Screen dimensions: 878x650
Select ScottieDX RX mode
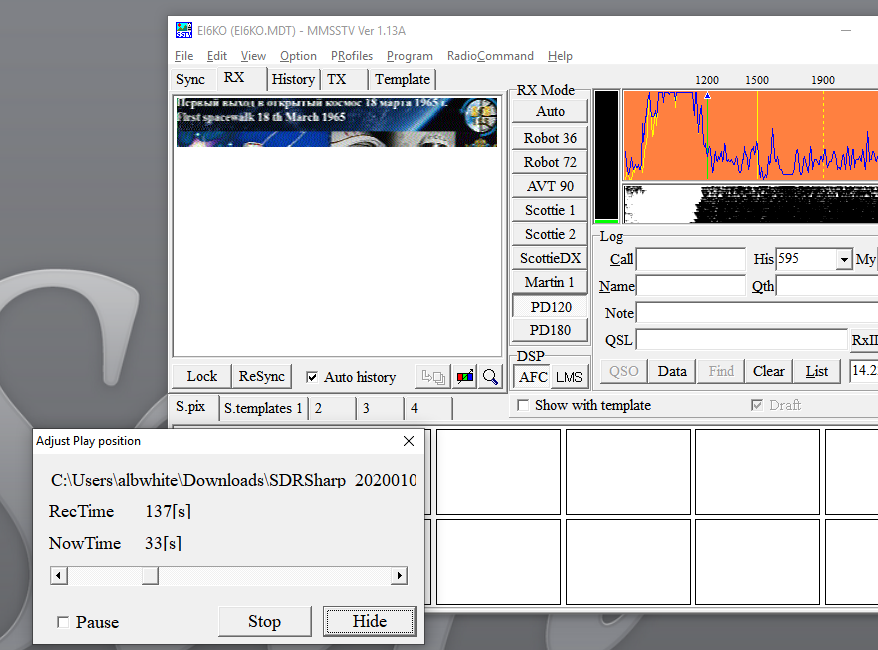[x=550, y=259]
